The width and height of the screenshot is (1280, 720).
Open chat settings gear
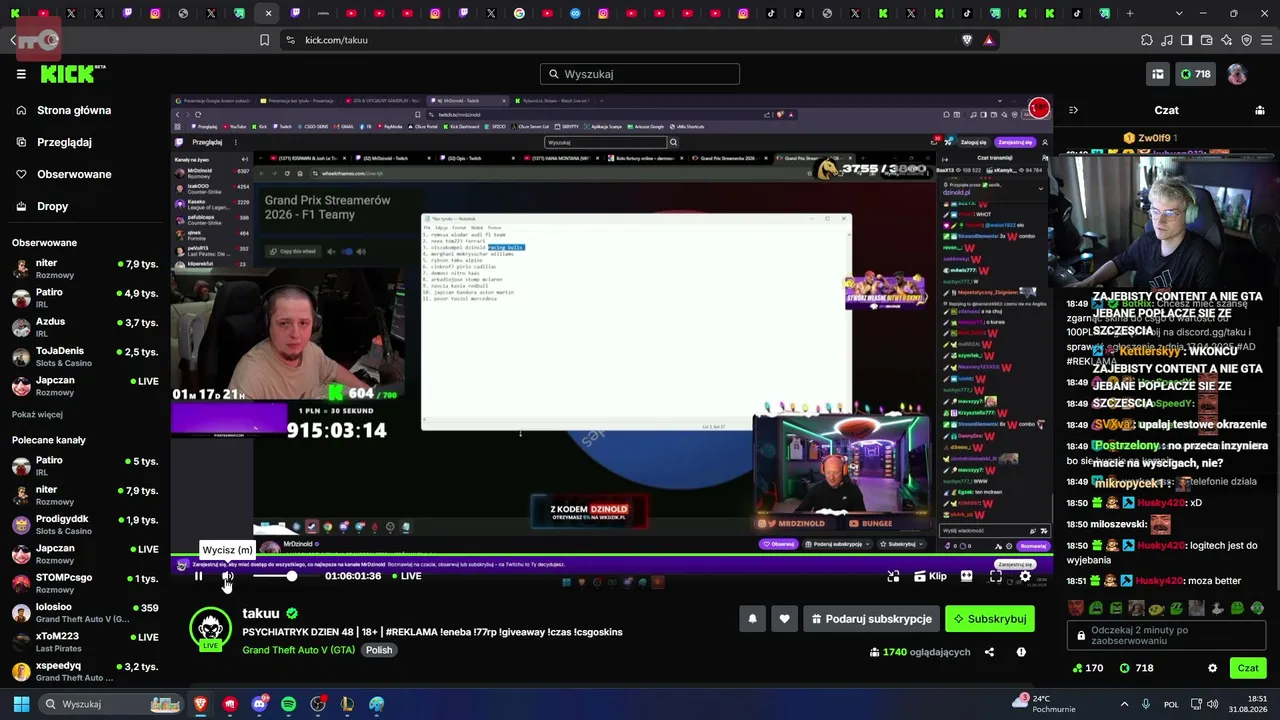(1212, 668)
